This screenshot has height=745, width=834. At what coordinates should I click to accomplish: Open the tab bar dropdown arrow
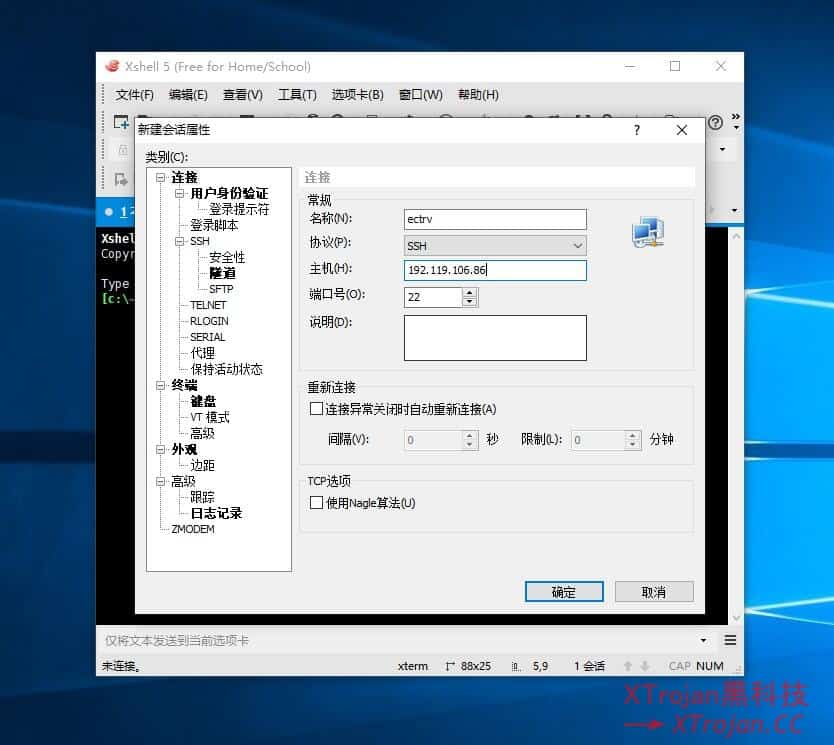click(x=734, y=211)
